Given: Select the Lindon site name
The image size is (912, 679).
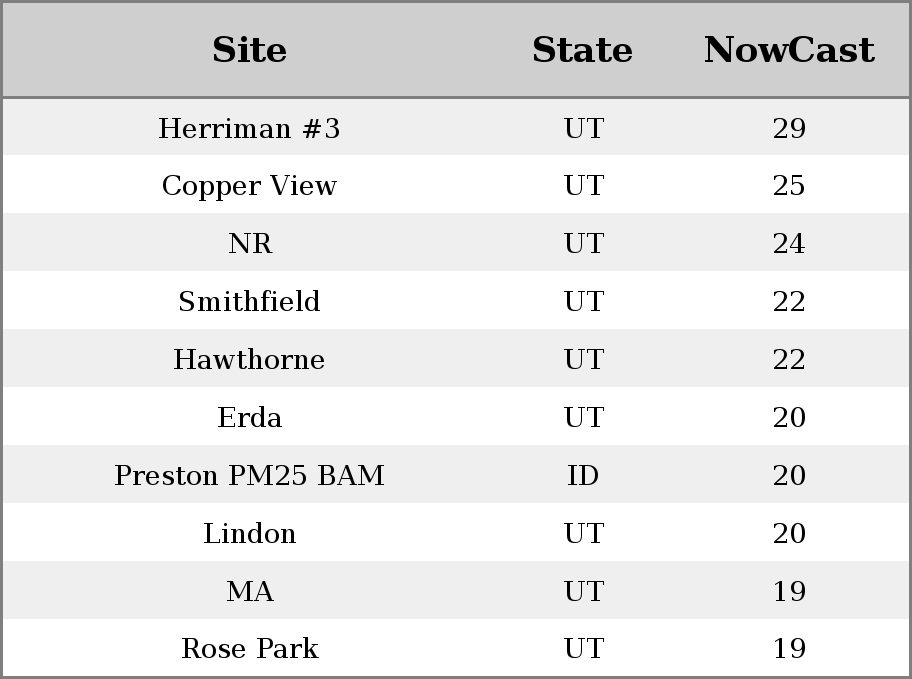Looking at the screenshot, I should 249,534.
